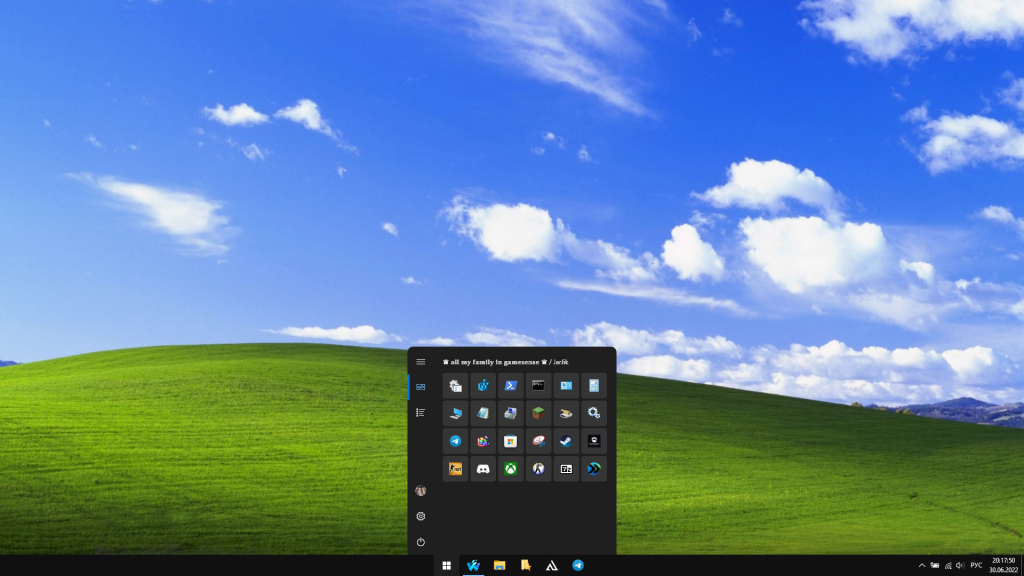Launch the 7-Zip tile
The height and width of the screenshot is (576, 1024).
tap(566, 469)
